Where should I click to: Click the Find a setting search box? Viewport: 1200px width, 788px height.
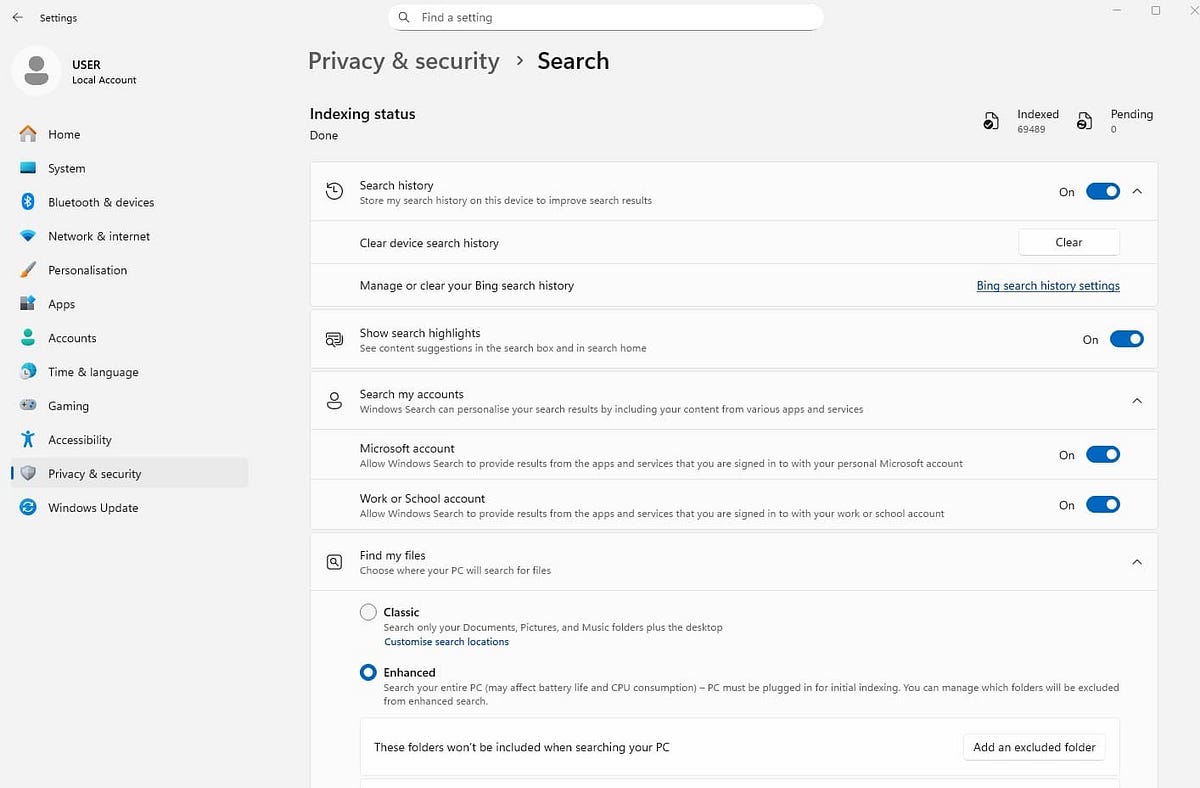click(605, 18)
